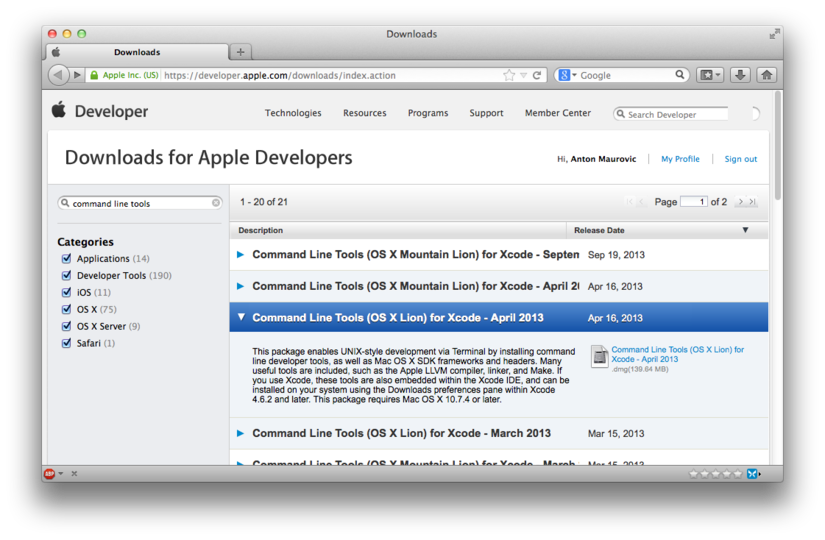
Task: Uncheck the Applications category checkbox
Action: point(67,259)
